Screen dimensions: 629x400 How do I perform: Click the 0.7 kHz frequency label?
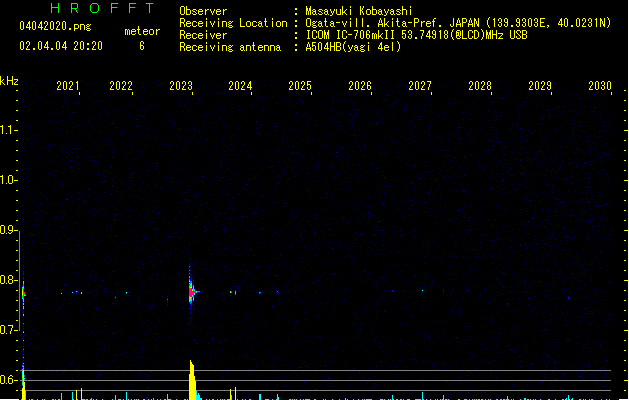(7, 330)
